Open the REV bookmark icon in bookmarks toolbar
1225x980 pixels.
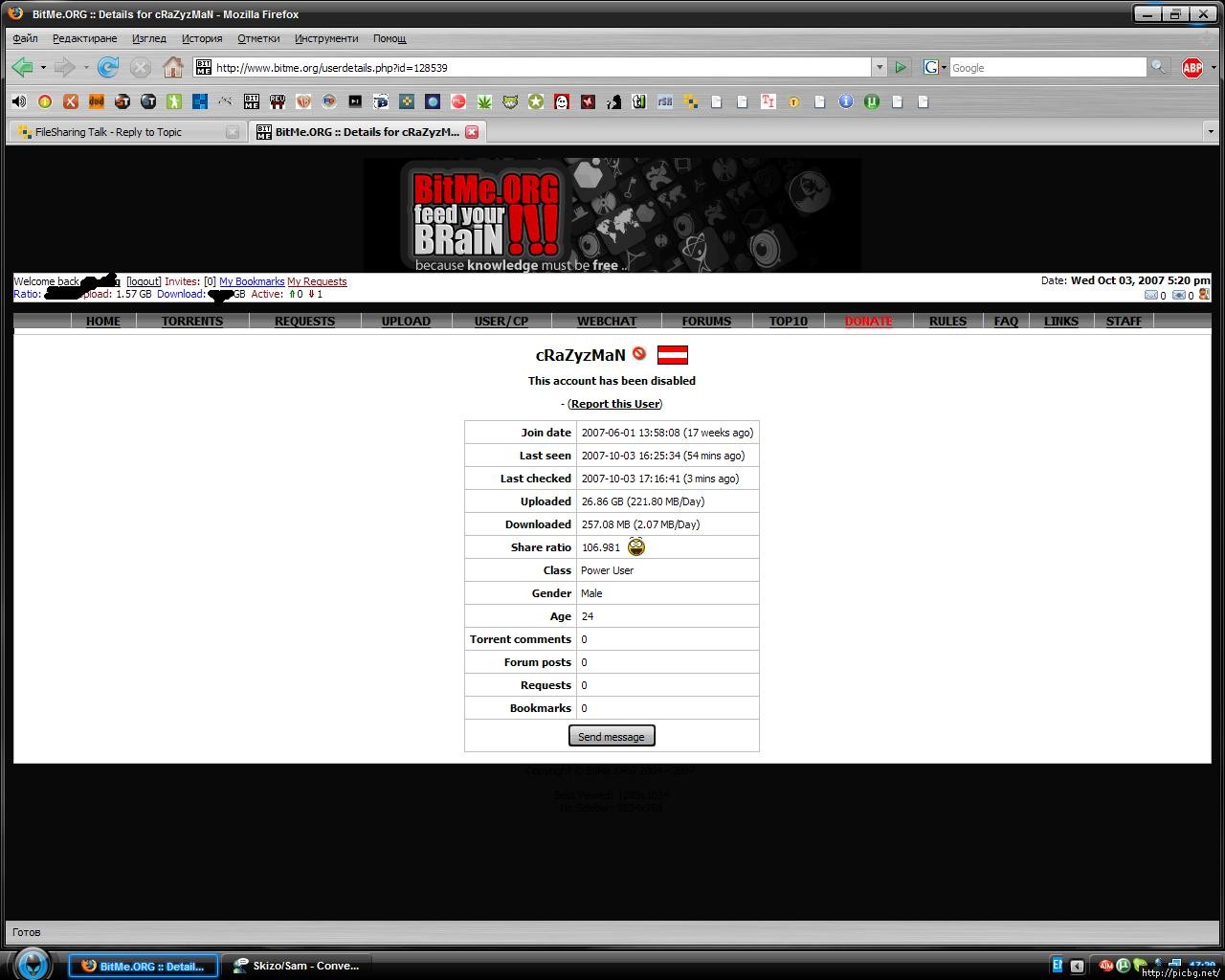click(x=278, y=101)
